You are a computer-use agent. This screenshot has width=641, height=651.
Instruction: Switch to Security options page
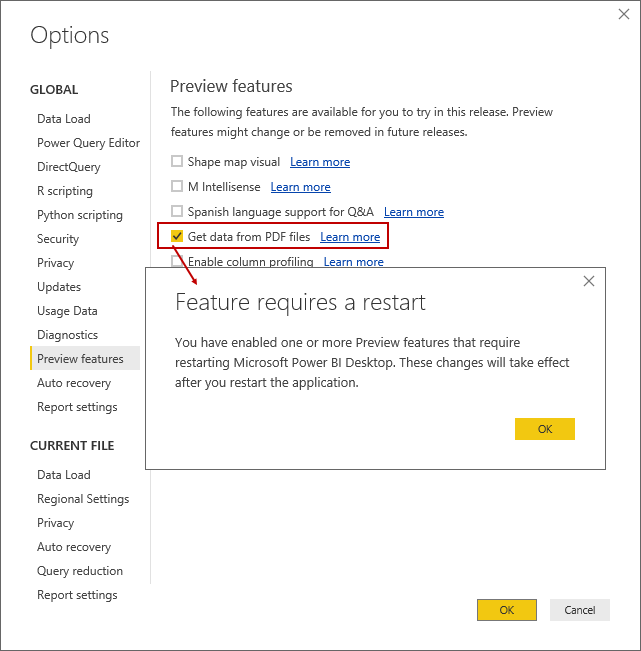click(58, 239)
